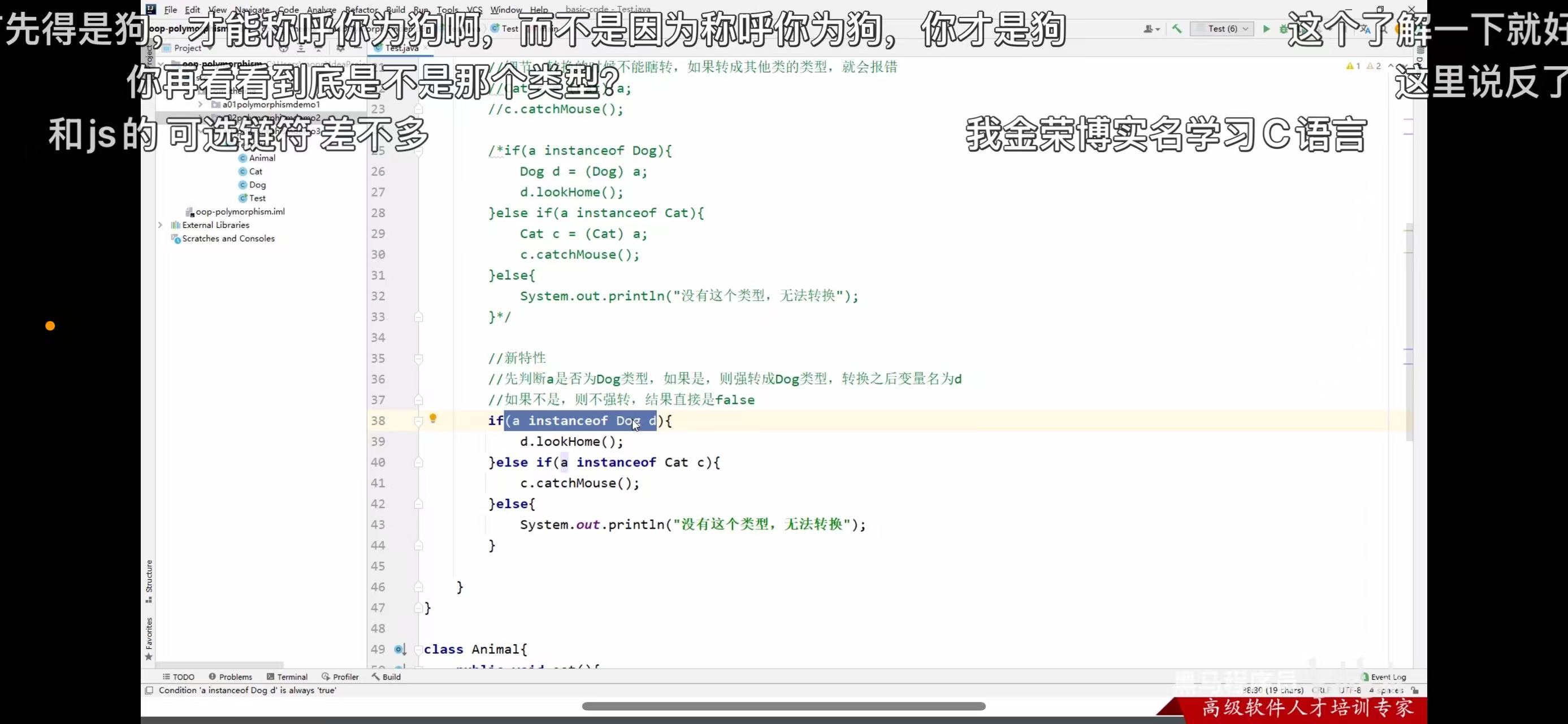Screen dimensions: 1568x724
Task: Open the Problems tool window
Action: coord(230,676)
